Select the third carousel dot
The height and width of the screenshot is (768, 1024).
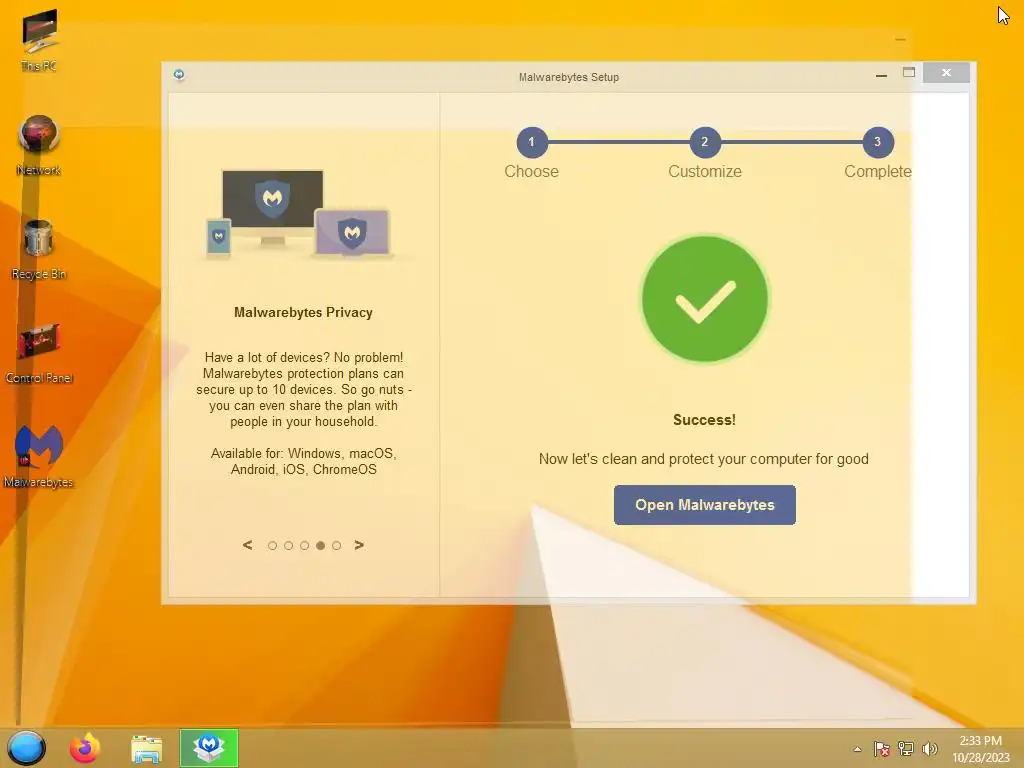pyautogui.click(x=304, y=545)
